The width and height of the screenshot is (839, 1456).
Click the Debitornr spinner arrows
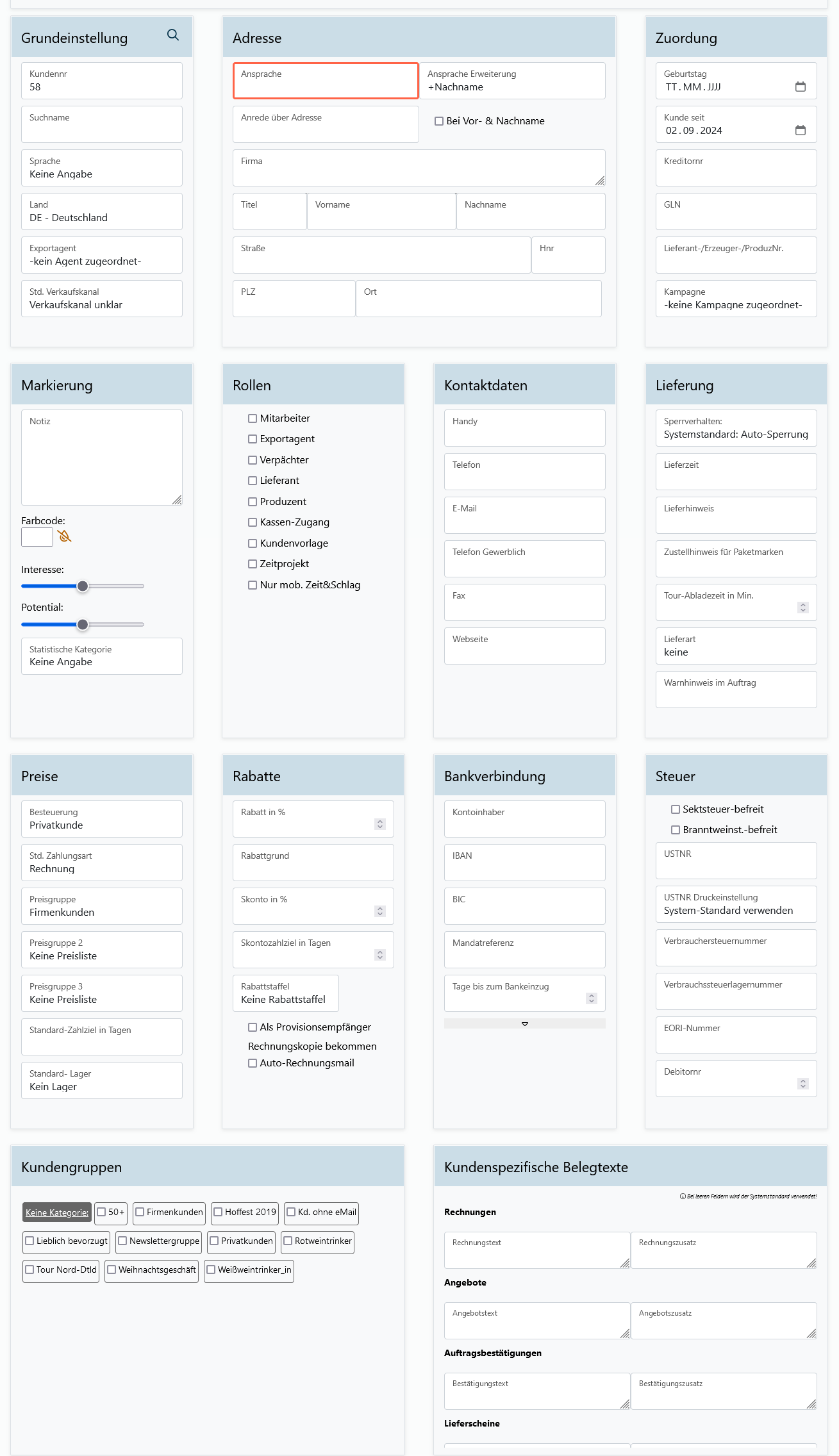802,1083
